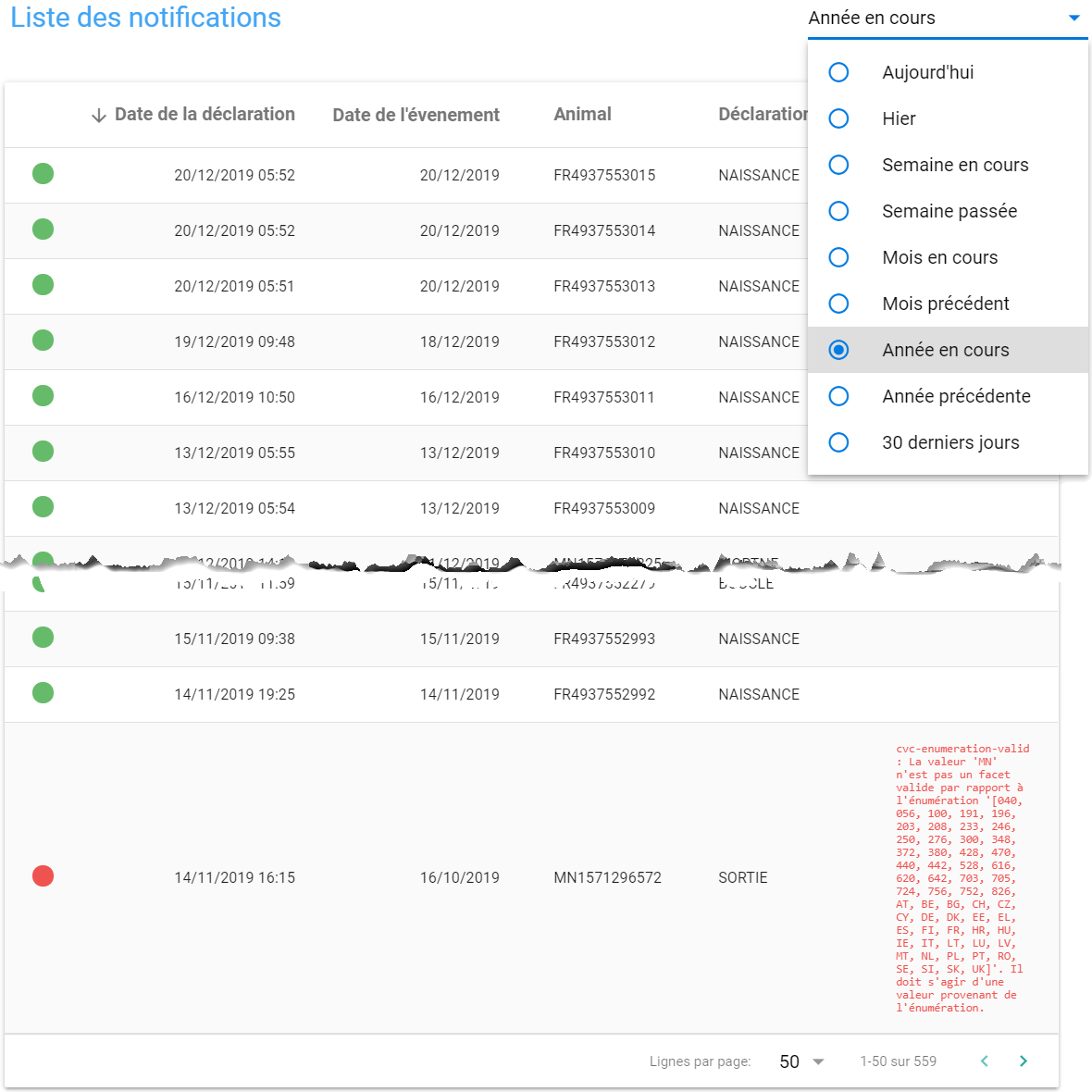
Task: Sort by Animal column header
Action: pos(582,114)
